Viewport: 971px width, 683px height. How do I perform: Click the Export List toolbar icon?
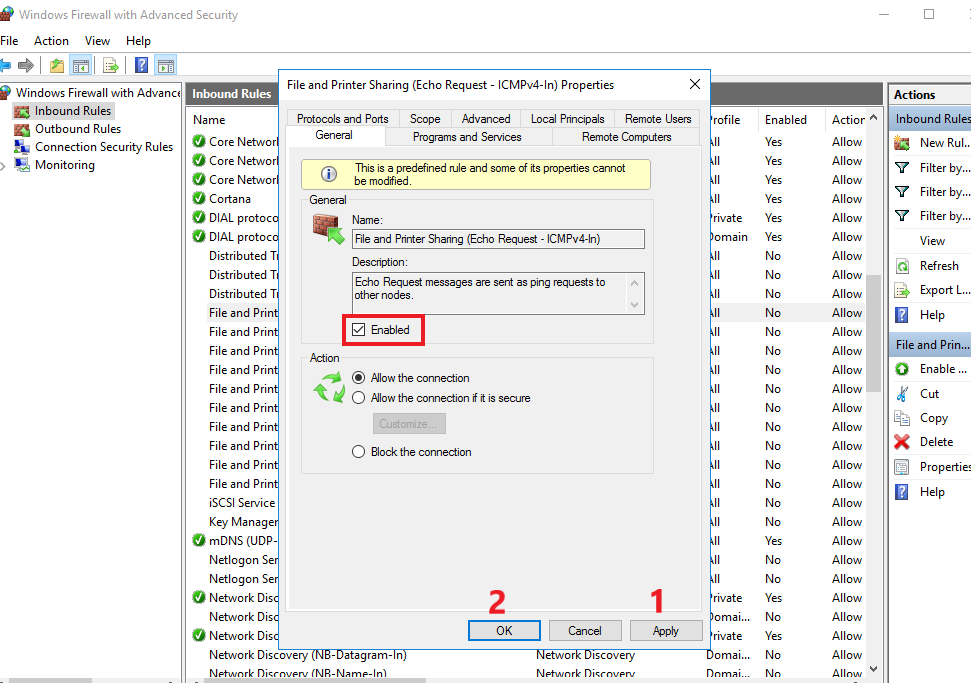click(111, 66)
